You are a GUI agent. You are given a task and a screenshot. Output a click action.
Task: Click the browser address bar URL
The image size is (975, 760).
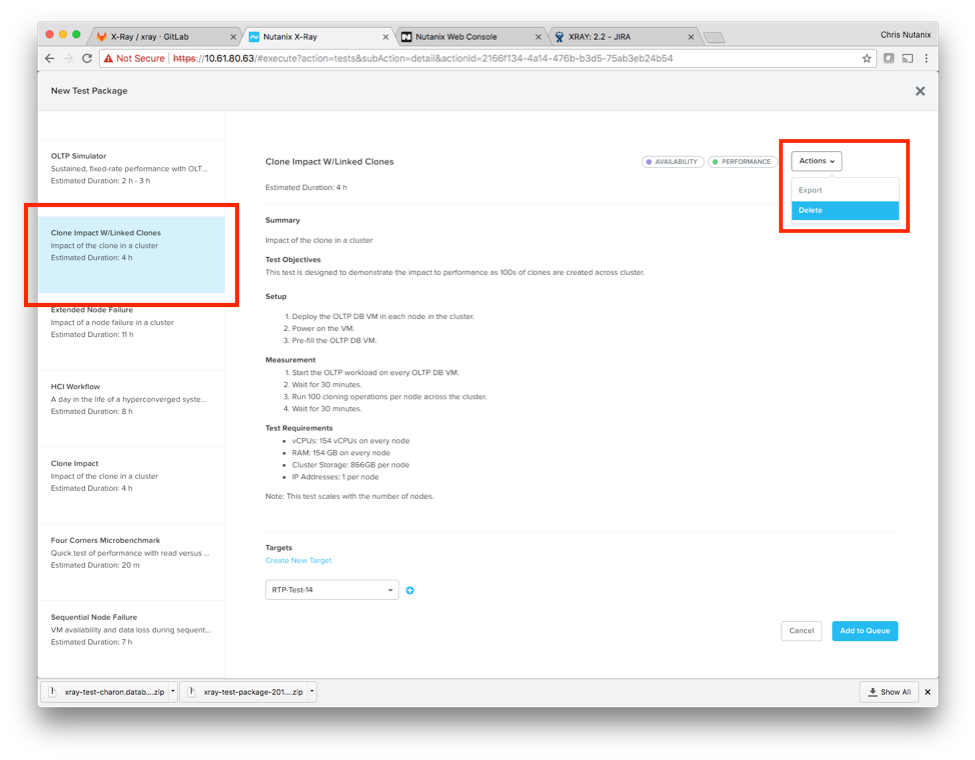423,58
